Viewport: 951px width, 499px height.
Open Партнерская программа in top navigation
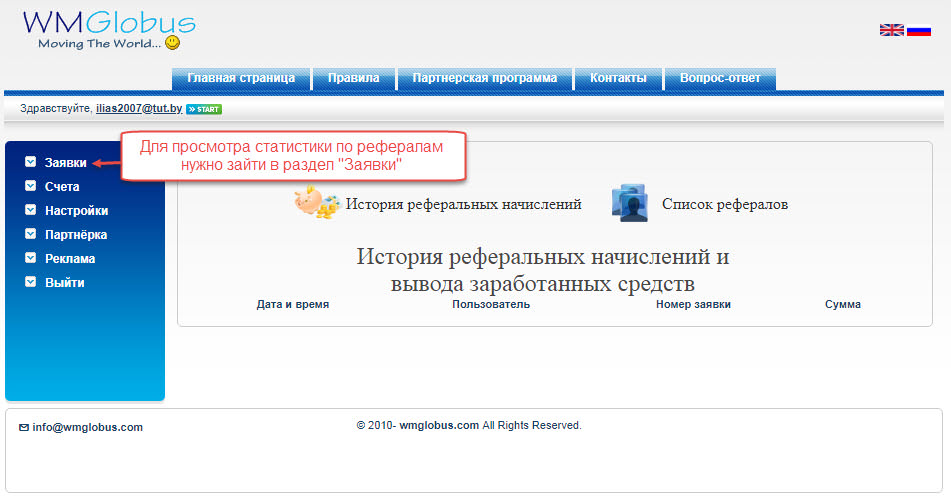[484, 78]
